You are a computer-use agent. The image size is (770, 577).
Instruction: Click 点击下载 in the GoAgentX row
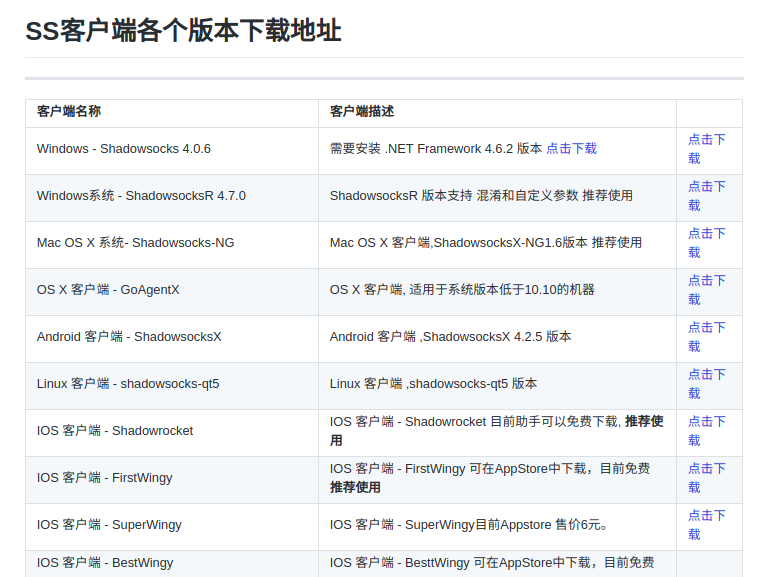[706, 281]
